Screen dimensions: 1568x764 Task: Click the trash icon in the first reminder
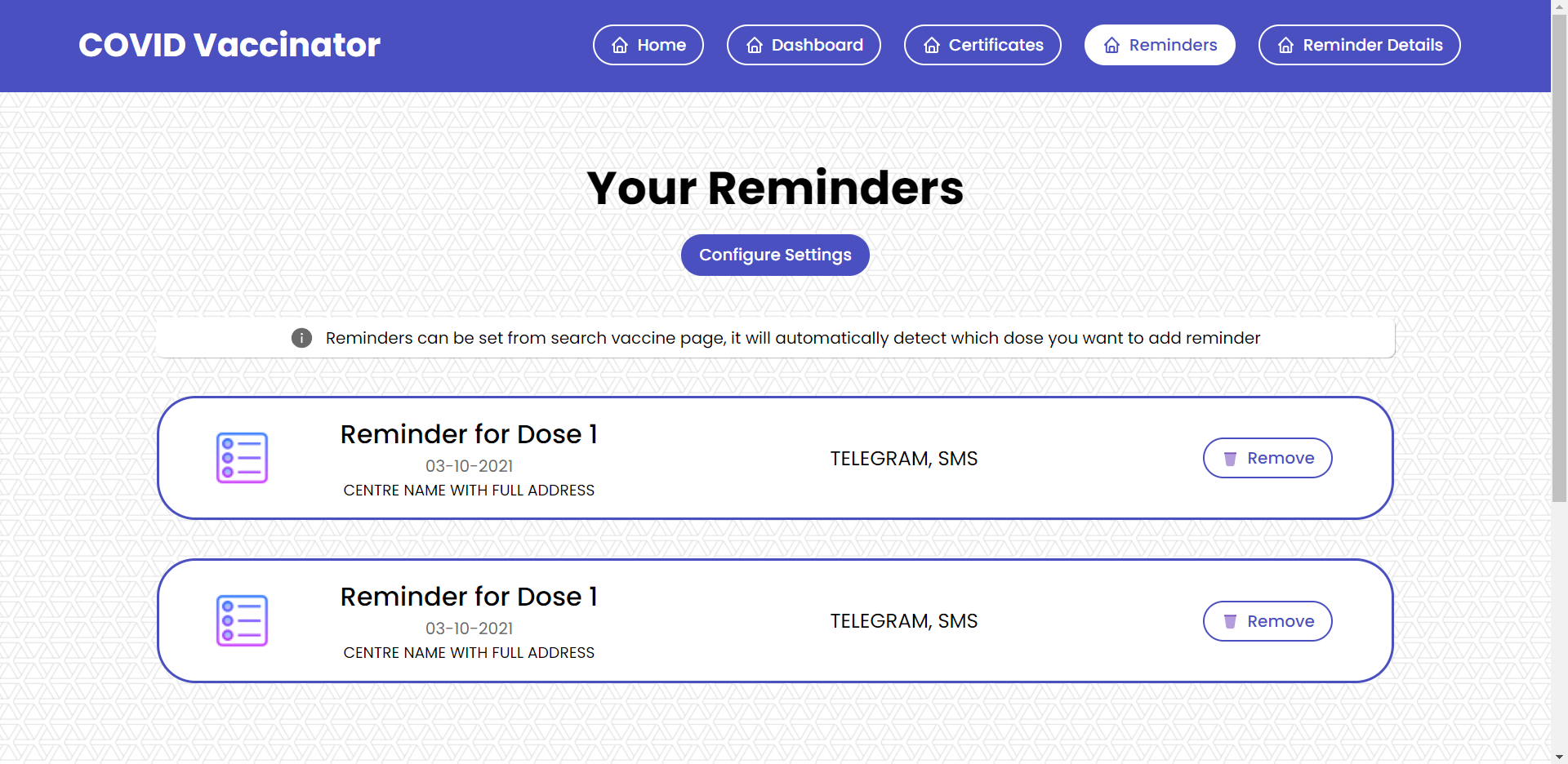point(1230,459)
